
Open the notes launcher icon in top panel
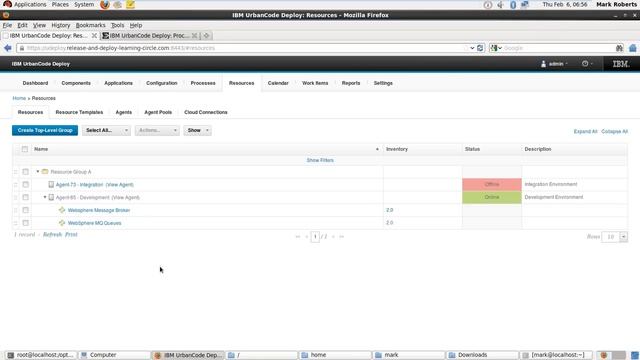[130, 4]
